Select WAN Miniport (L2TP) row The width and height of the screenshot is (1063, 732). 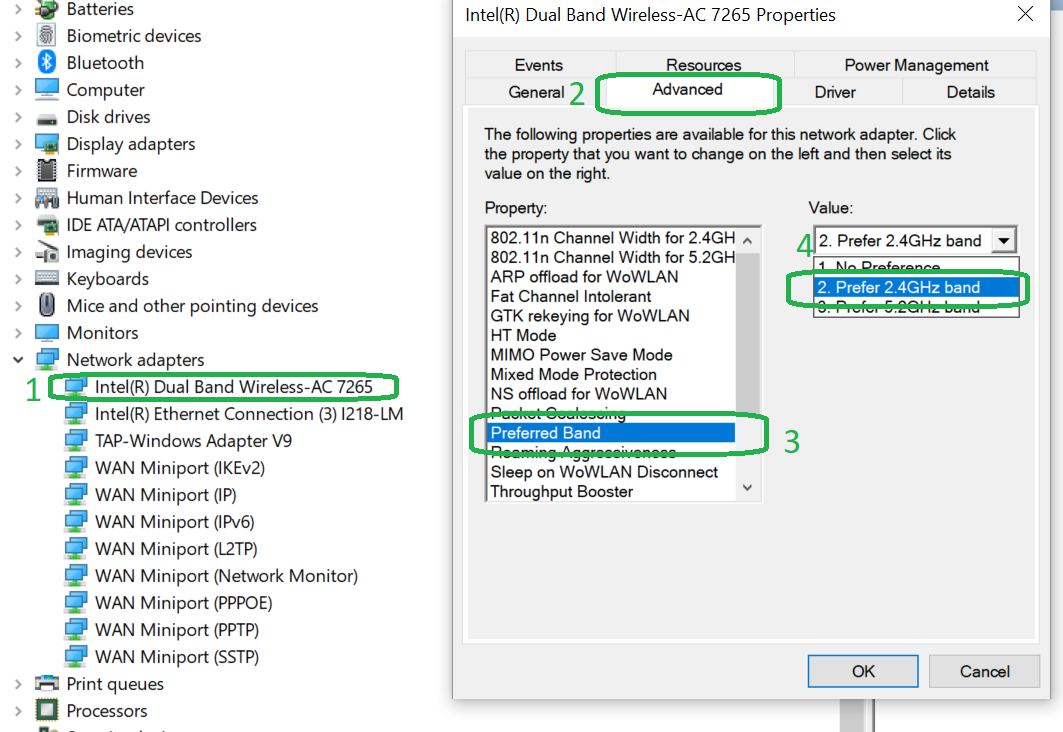coord(161,549)
